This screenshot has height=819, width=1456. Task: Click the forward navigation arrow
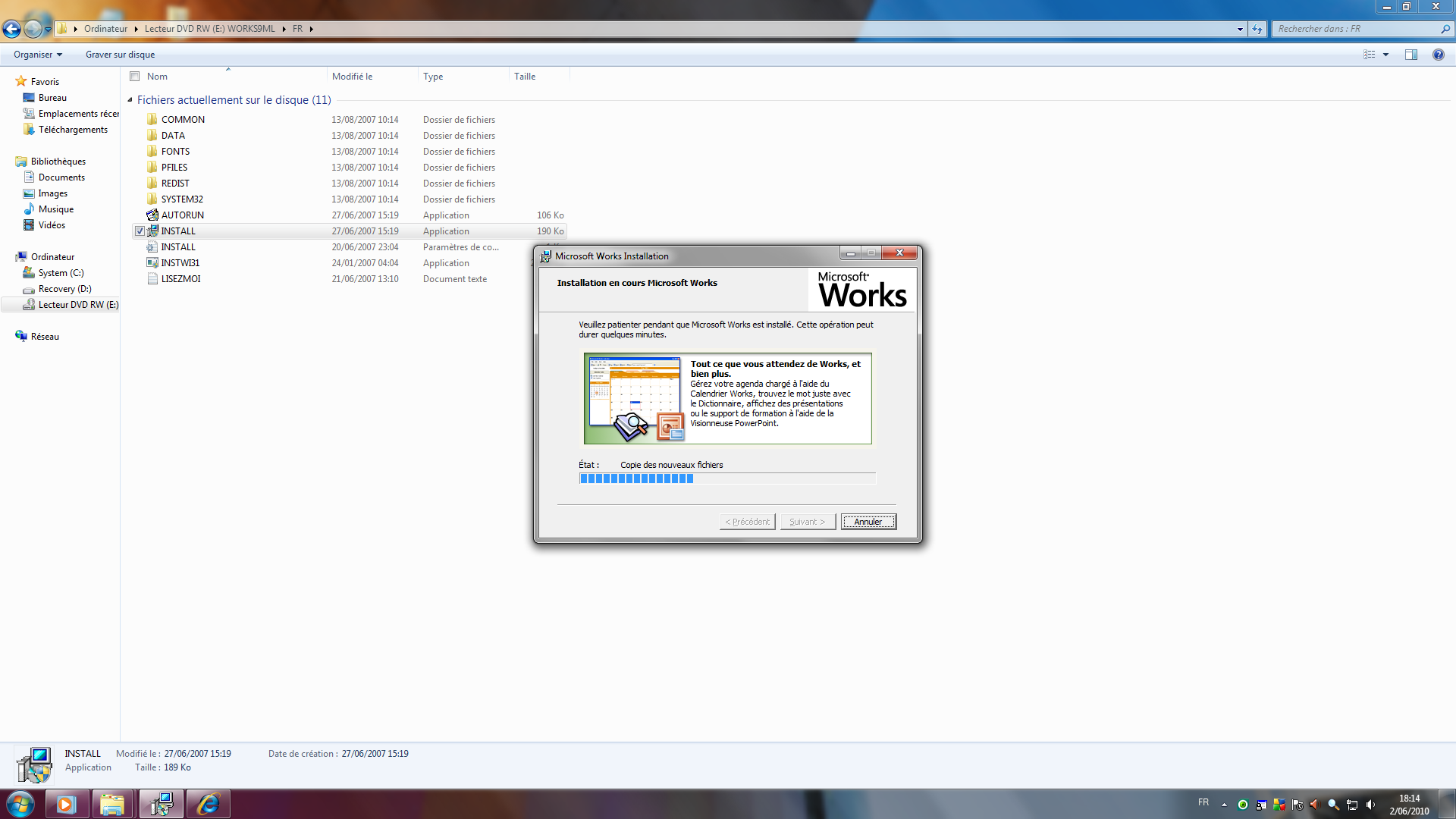coord(33,29)
